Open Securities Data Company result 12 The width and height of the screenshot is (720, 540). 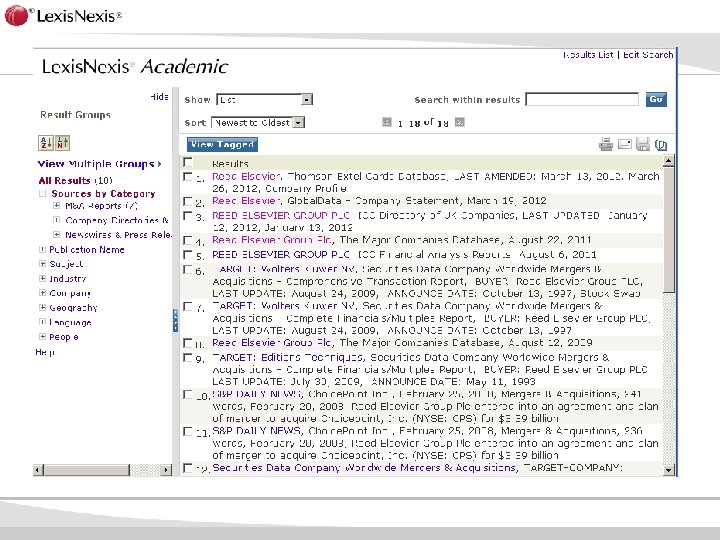364,467
